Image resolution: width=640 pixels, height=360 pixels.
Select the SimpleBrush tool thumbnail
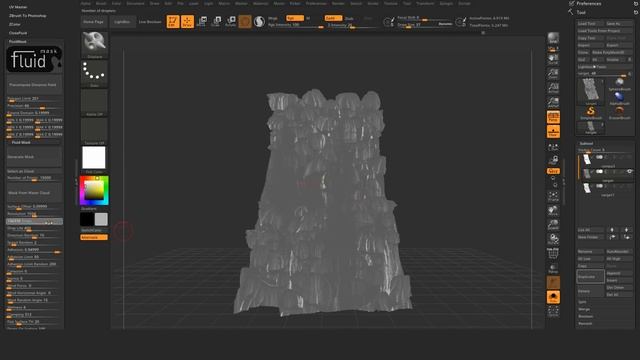click(591, 111)
